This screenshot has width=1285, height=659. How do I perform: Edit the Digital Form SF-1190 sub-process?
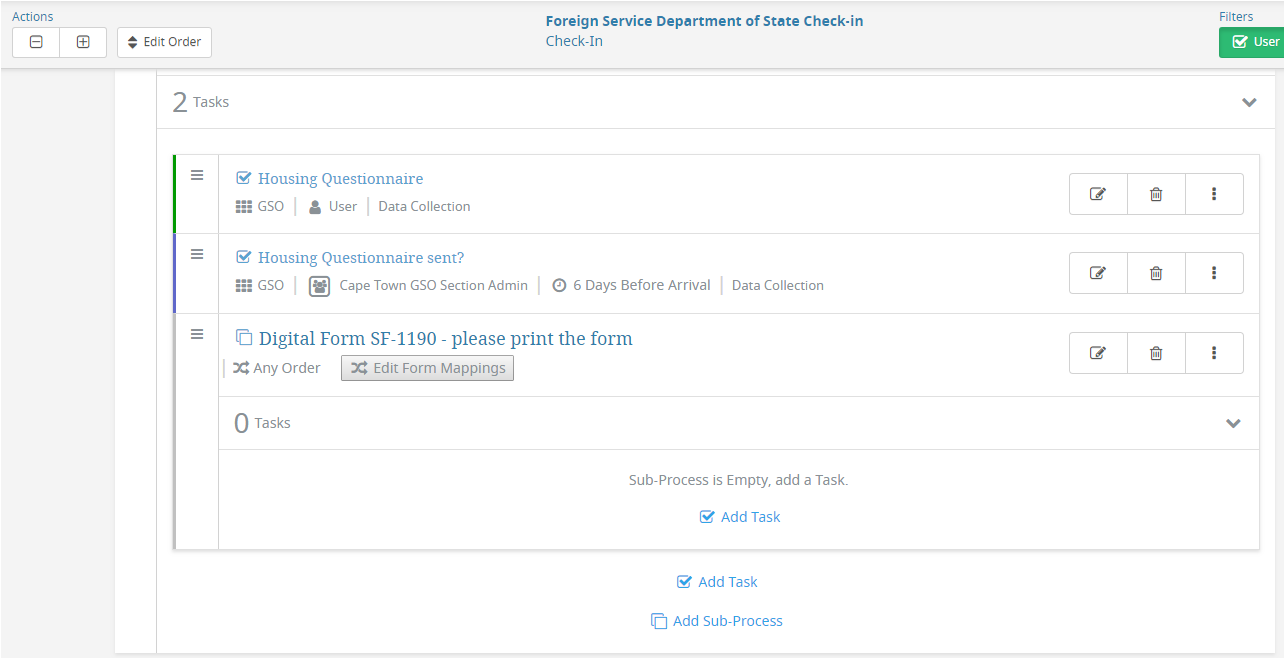click(x=1098, y=353)
